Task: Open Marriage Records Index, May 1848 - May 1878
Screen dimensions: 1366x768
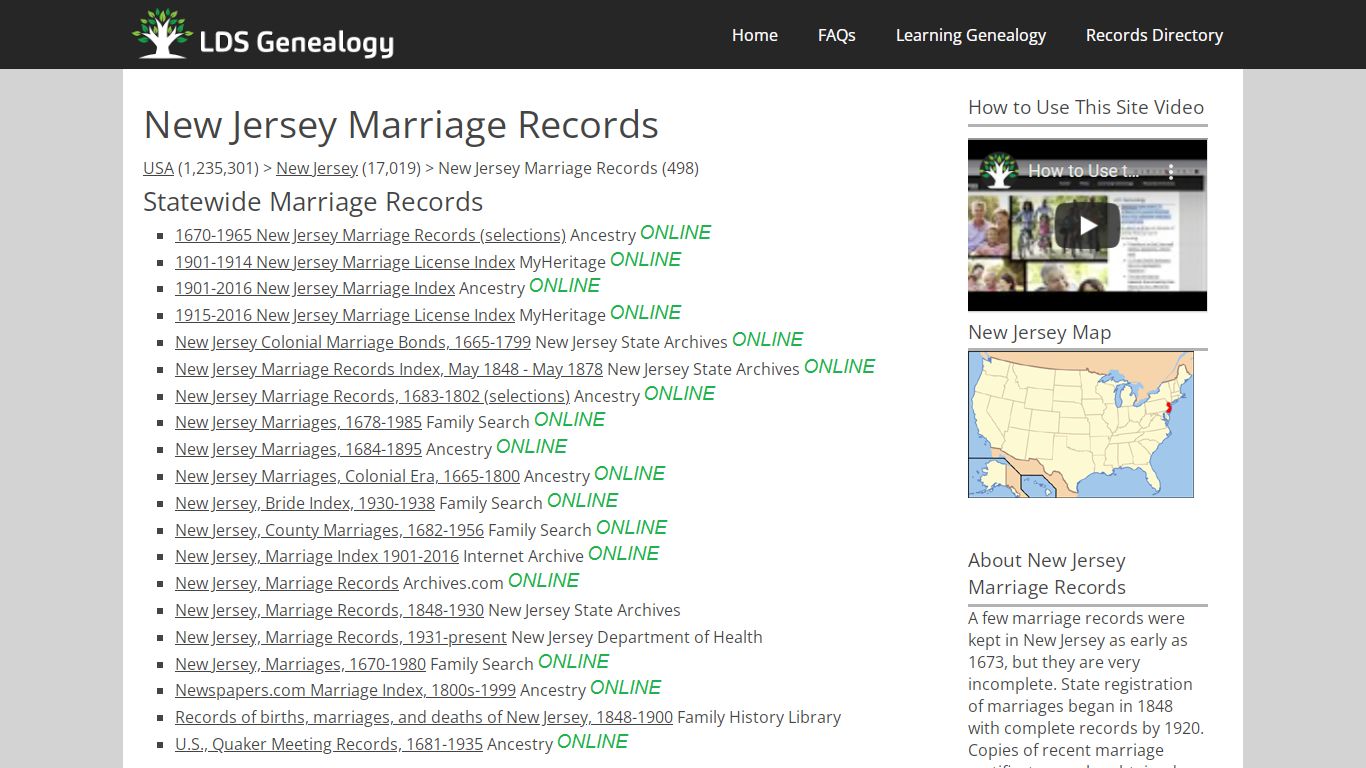Action: pyautogui.click(x=389, y=369)
